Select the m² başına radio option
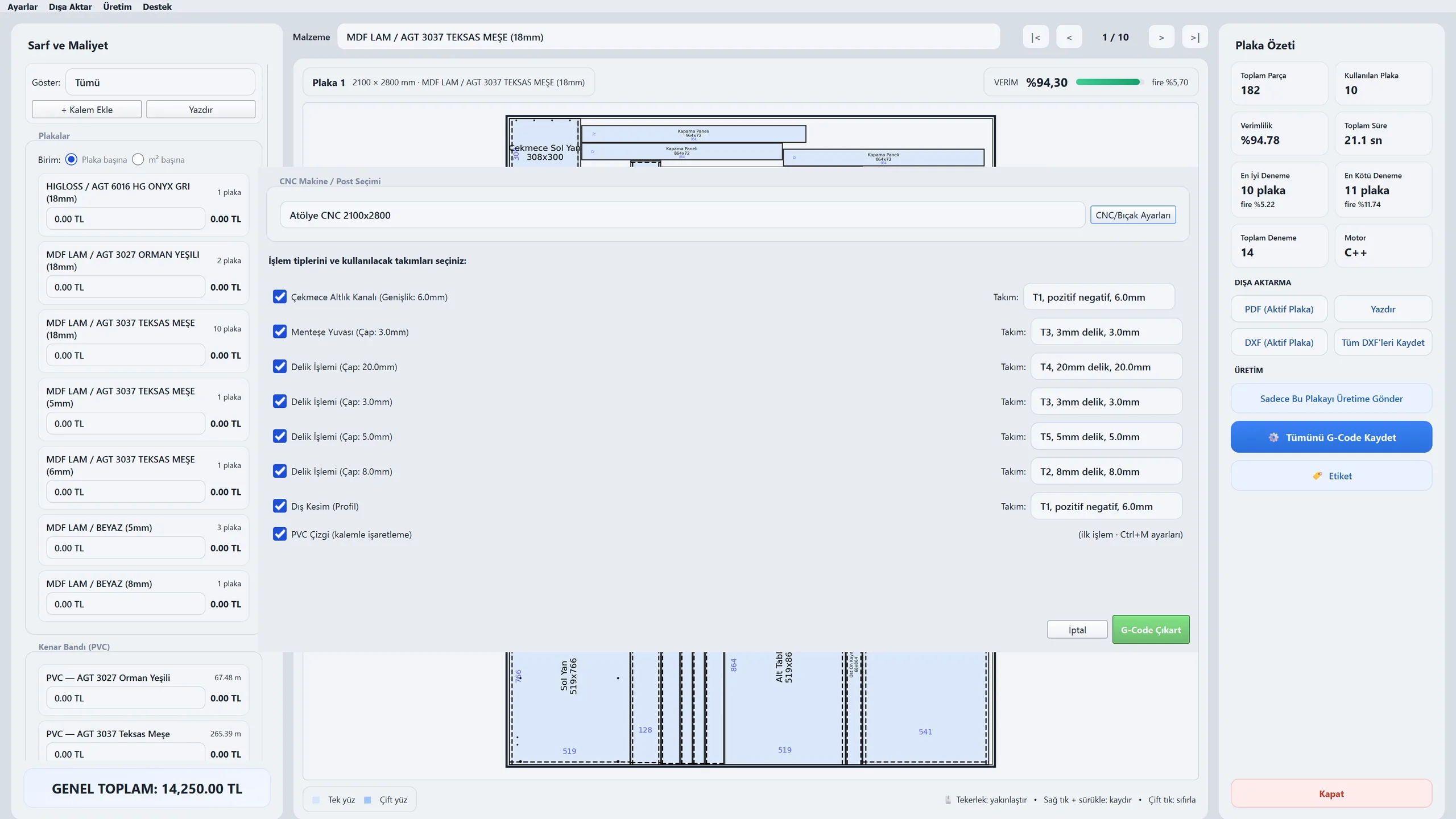Viewport: 1456px width, 819px height. tap(138, 160)
